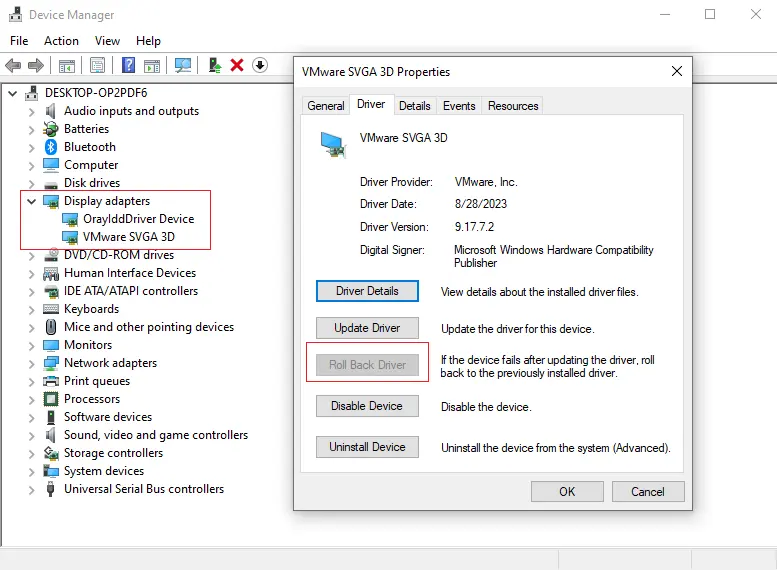
Task: Click the Update Driver button
Action: (367, 328)
